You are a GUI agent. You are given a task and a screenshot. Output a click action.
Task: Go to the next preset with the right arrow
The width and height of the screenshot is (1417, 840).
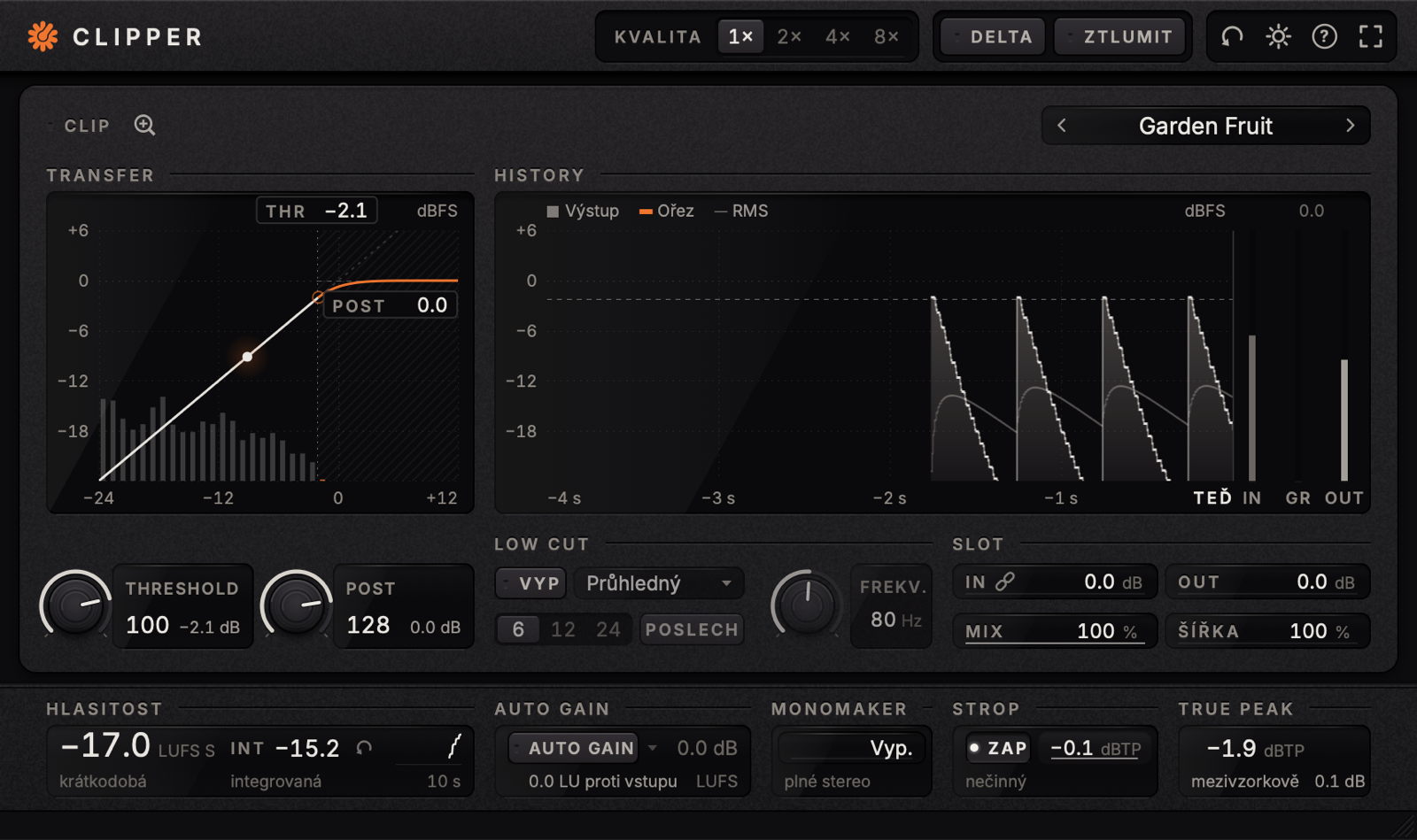pyautogui.click(x=1351, y=126)
